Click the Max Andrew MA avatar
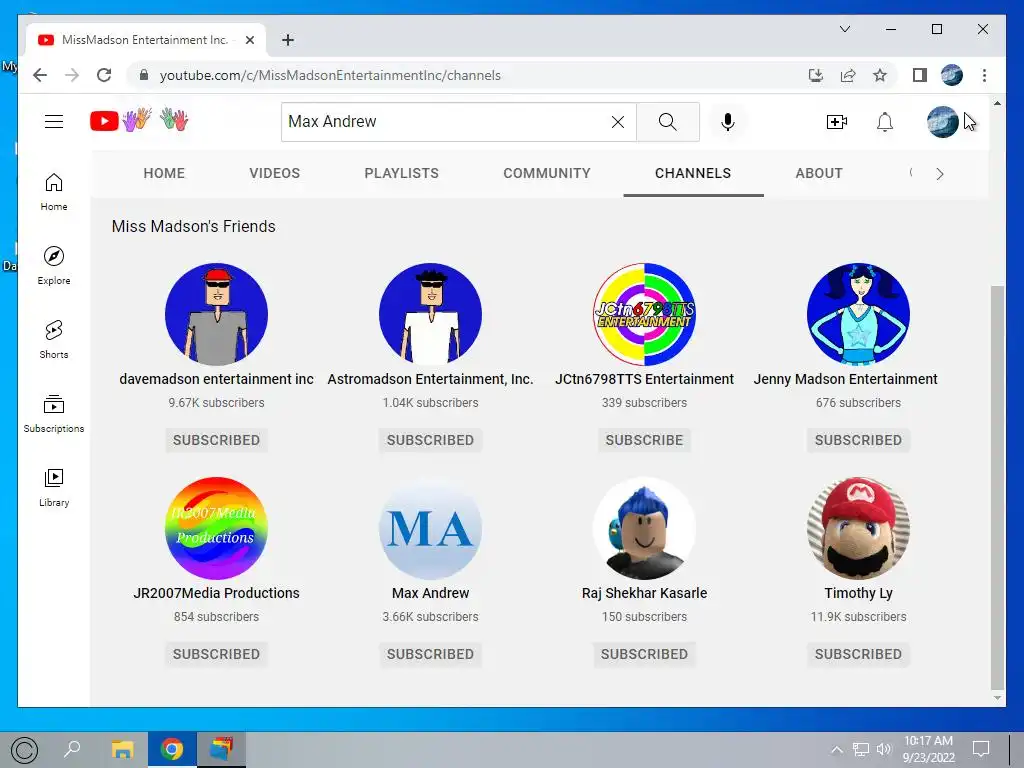 (430, 528)
